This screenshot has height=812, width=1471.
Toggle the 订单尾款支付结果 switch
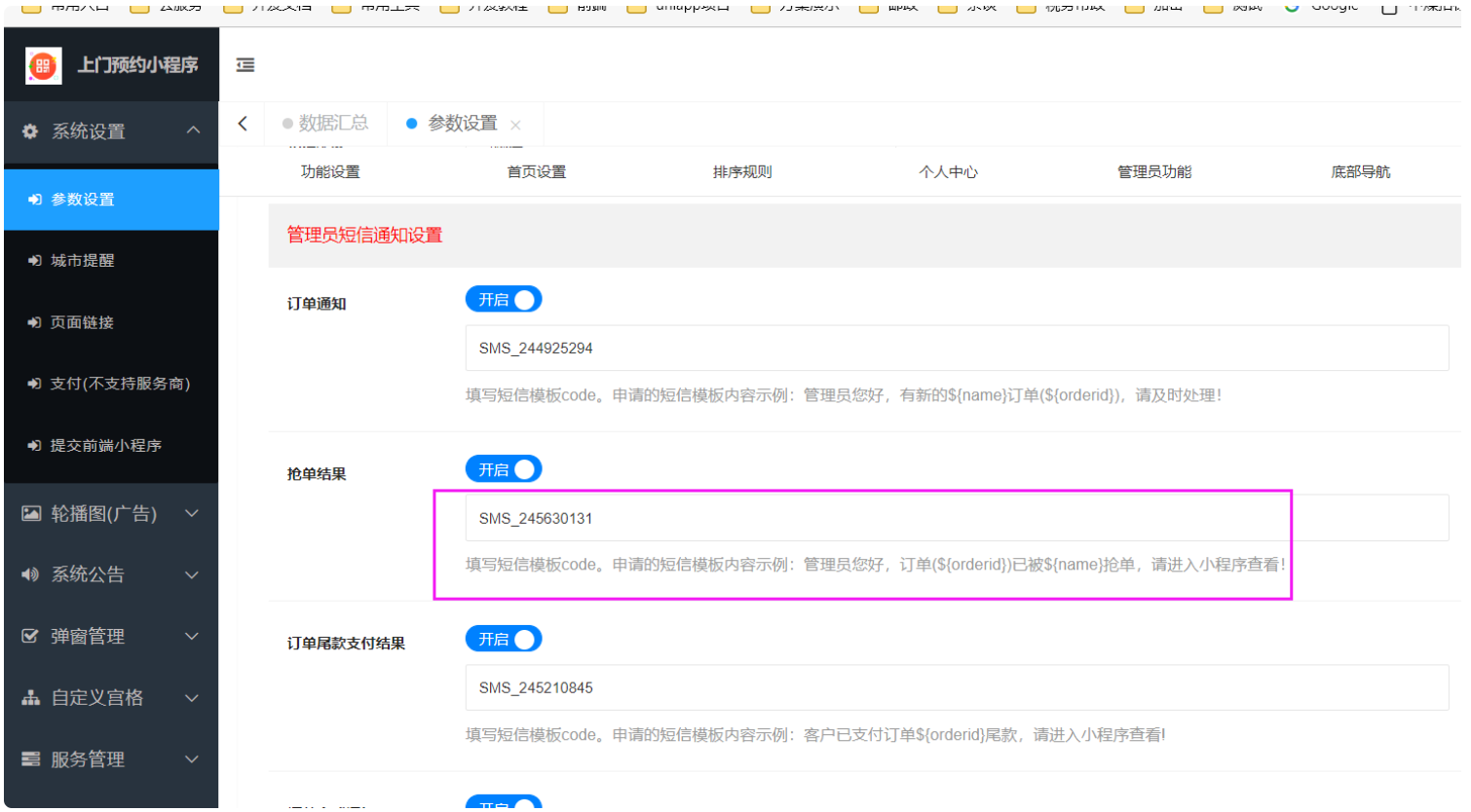504,640
